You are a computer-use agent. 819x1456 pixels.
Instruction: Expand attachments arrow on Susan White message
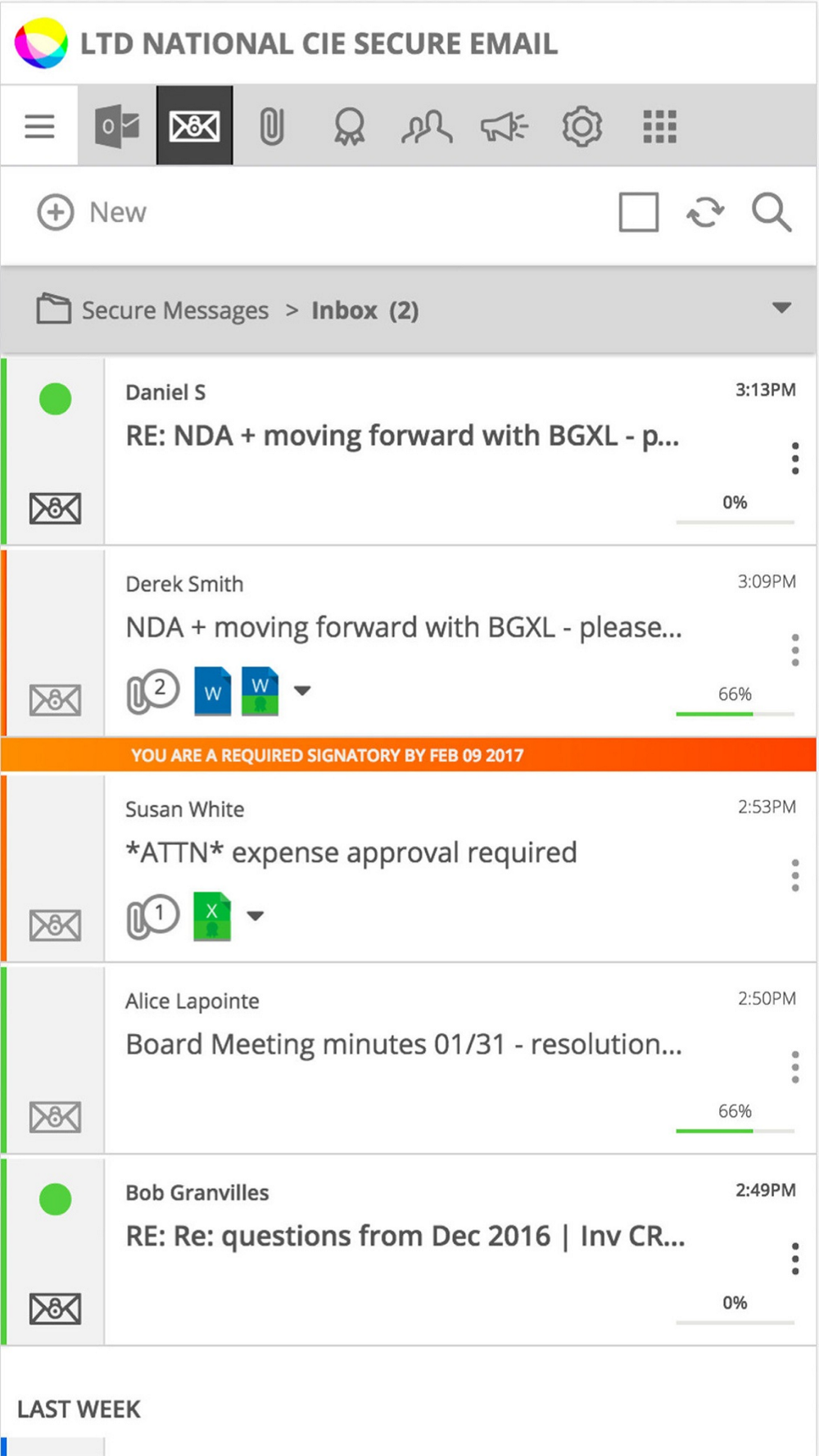[x=256, y=916]
